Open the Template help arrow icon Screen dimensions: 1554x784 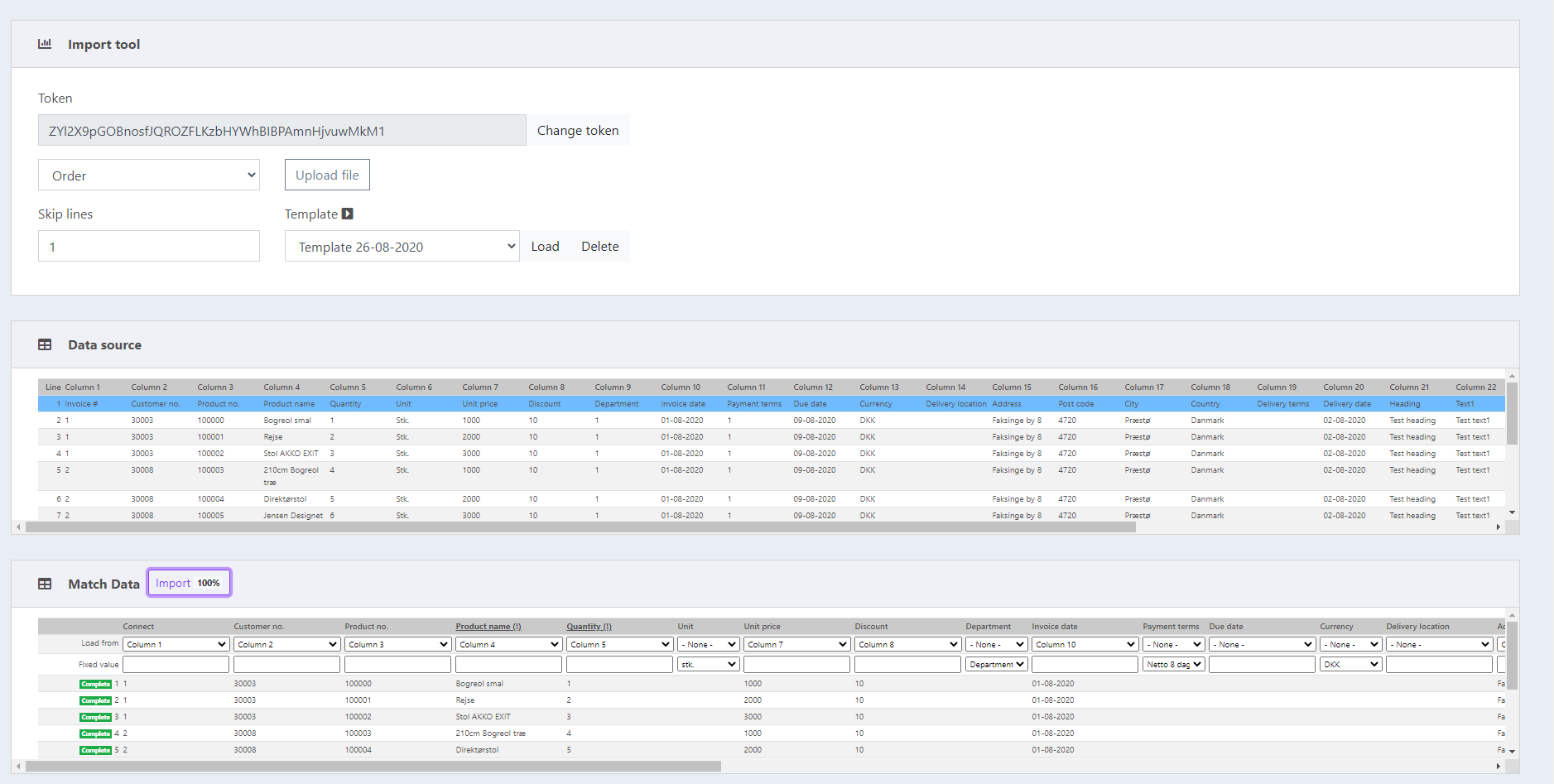(x=348, y=214)
